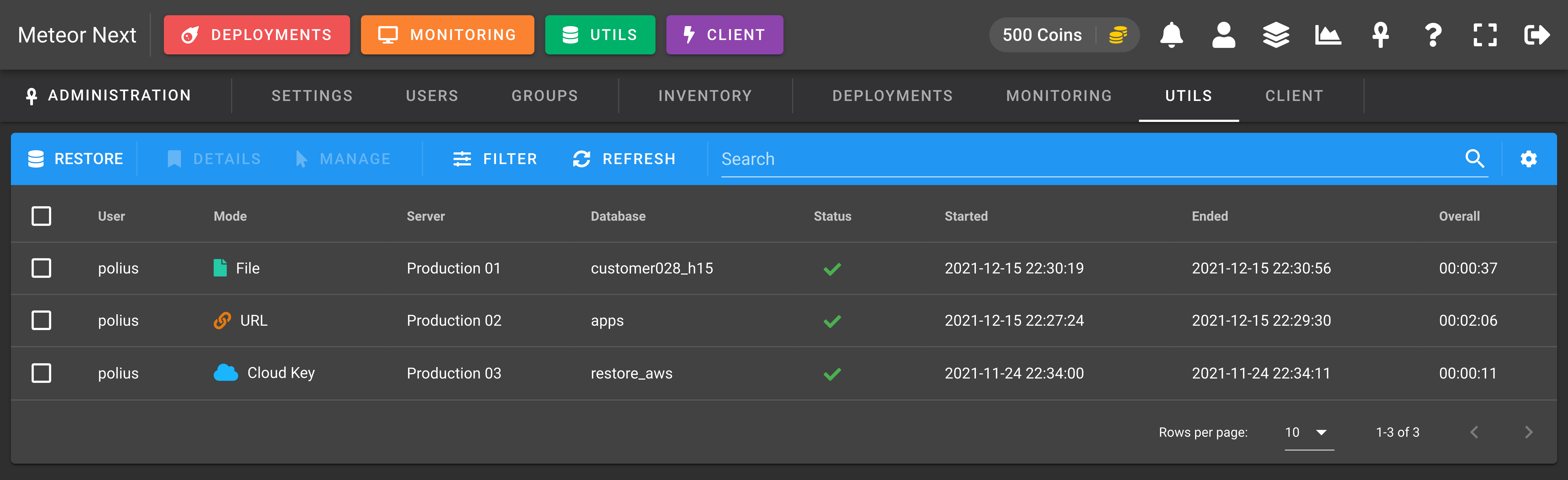
Task: Toggle the select-all header checkbox
Action: 41,216
